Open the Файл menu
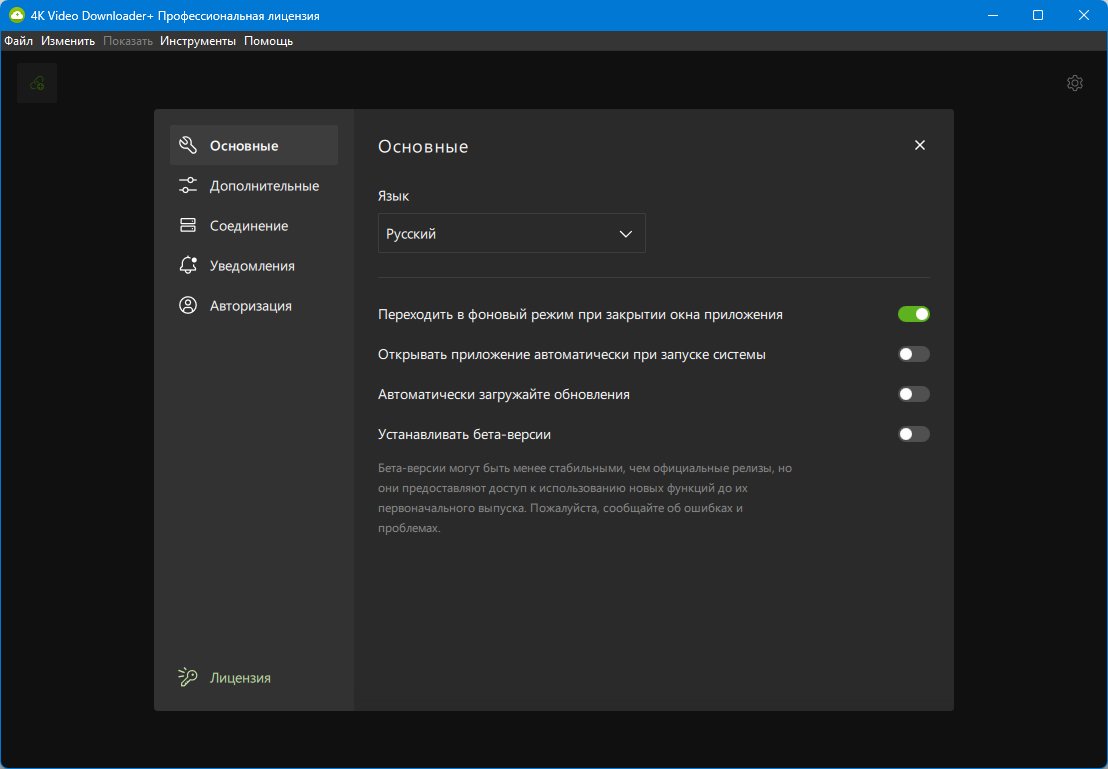Image resolution: width=1108 pixels, height=769 pixels. click(18, 41)
